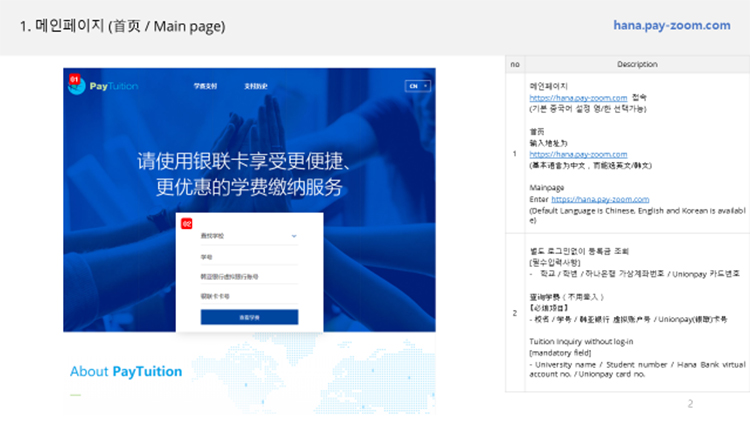750x423 pixels.
Task: Select the 银联卡卡号 UnionPay card field
Action: pos(249,297)
